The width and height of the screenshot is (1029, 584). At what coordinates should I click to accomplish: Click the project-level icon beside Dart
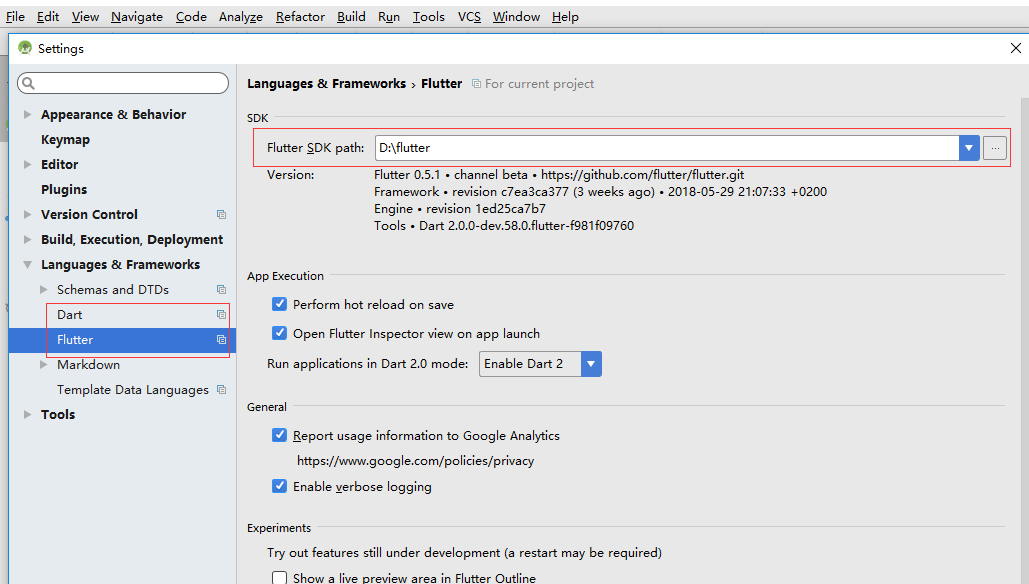(221, 314)
